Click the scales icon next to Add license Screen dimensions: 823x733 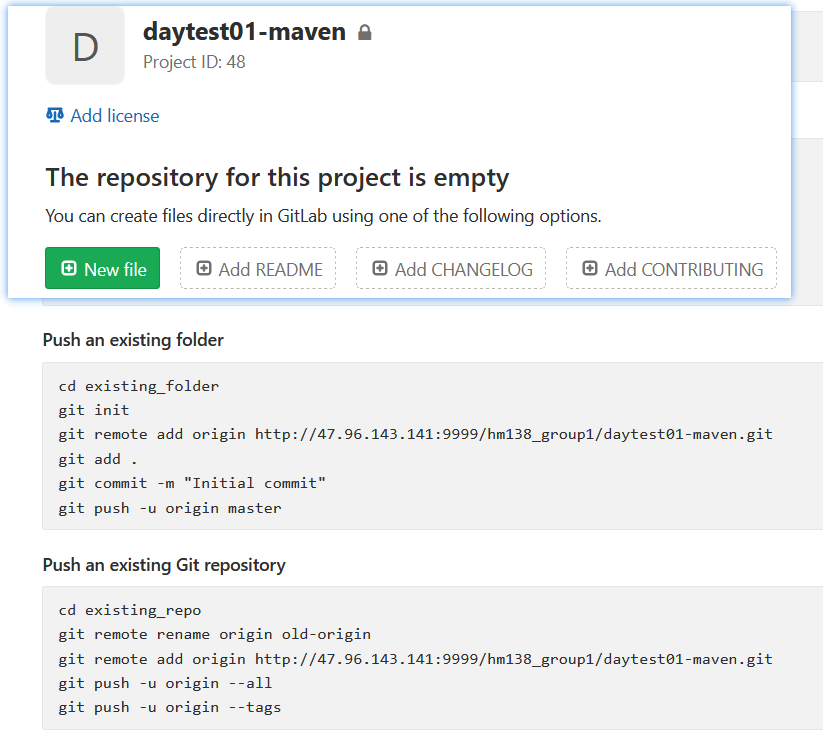tap(55, 116)
